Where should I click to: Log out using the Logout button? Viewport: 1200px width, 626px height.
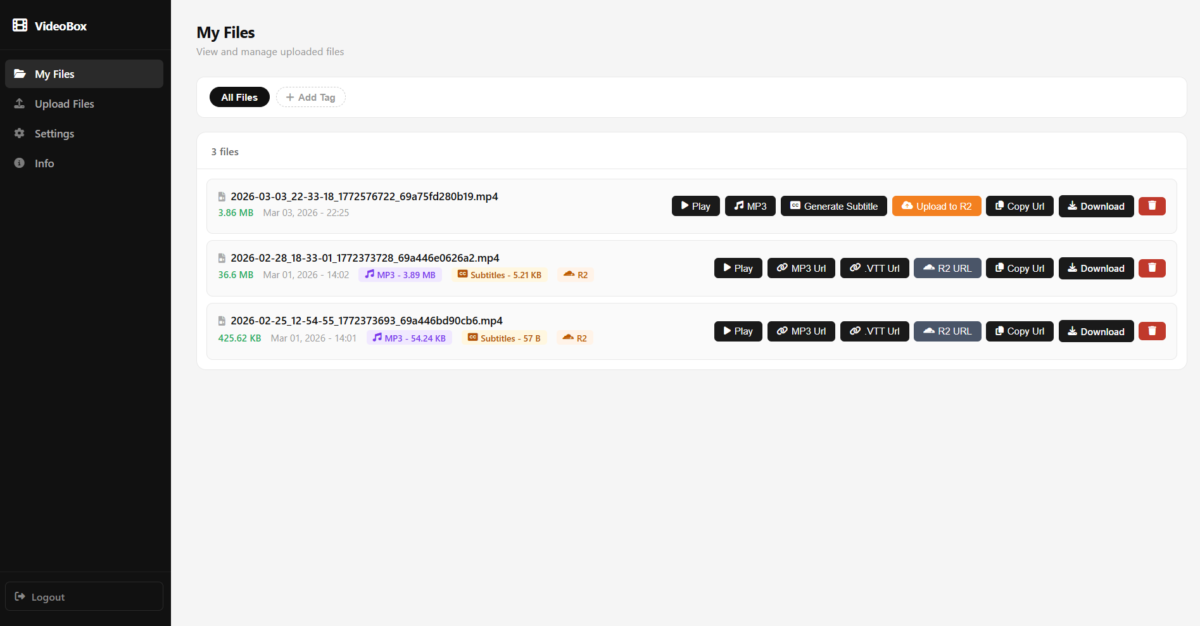(84, 597)
